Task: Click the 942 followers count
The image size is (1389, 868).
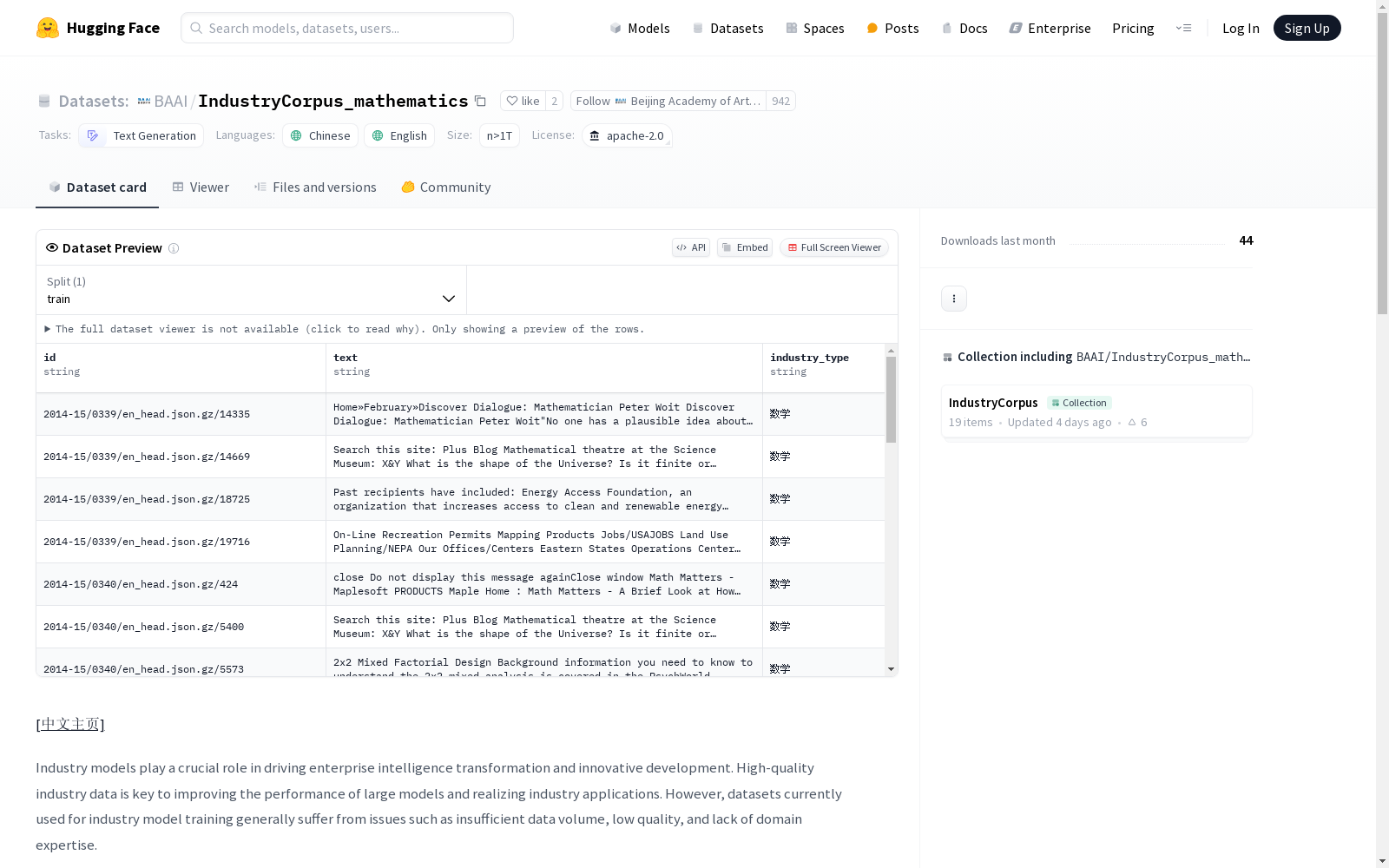Action: tap(780, 101)
